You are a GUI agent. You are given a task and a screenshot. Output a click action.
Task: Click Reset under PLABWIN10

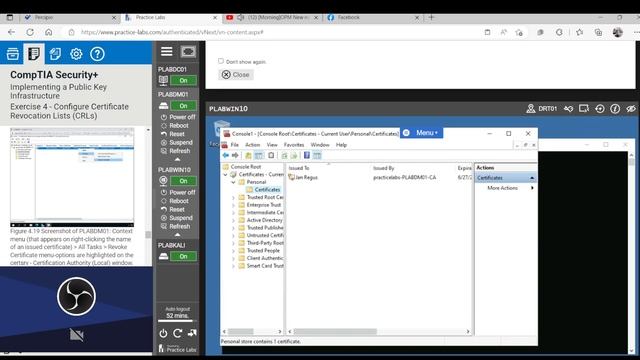pos(173,209)
